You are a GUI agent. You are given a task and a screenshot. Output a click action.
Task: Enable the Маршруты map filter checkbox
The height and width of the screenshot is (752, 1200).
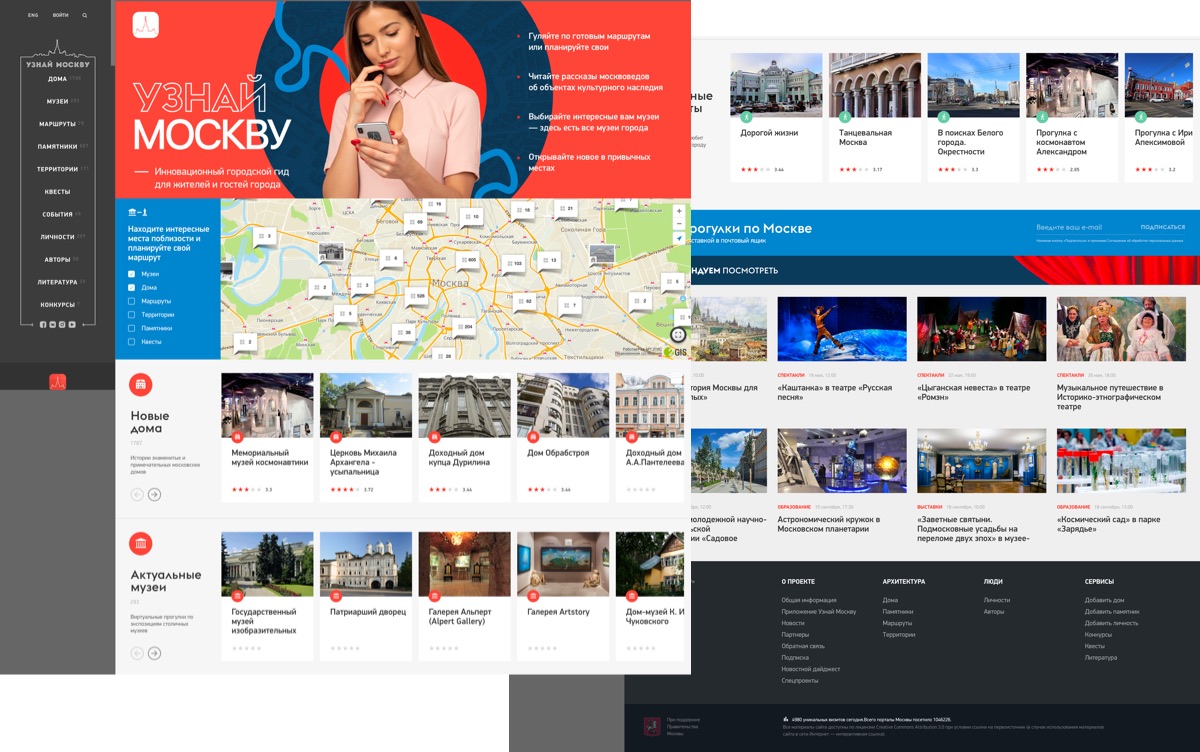132,301
